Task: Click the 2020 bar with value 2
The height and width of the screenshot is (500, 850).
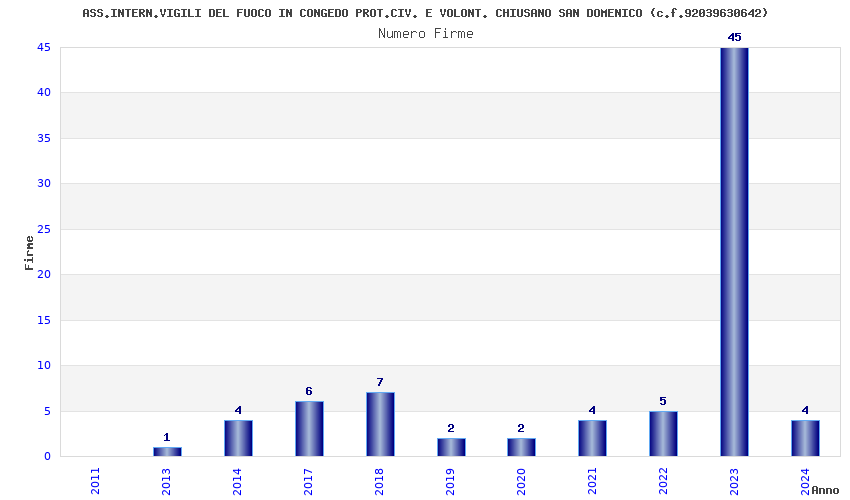Action: click(521, 447)
